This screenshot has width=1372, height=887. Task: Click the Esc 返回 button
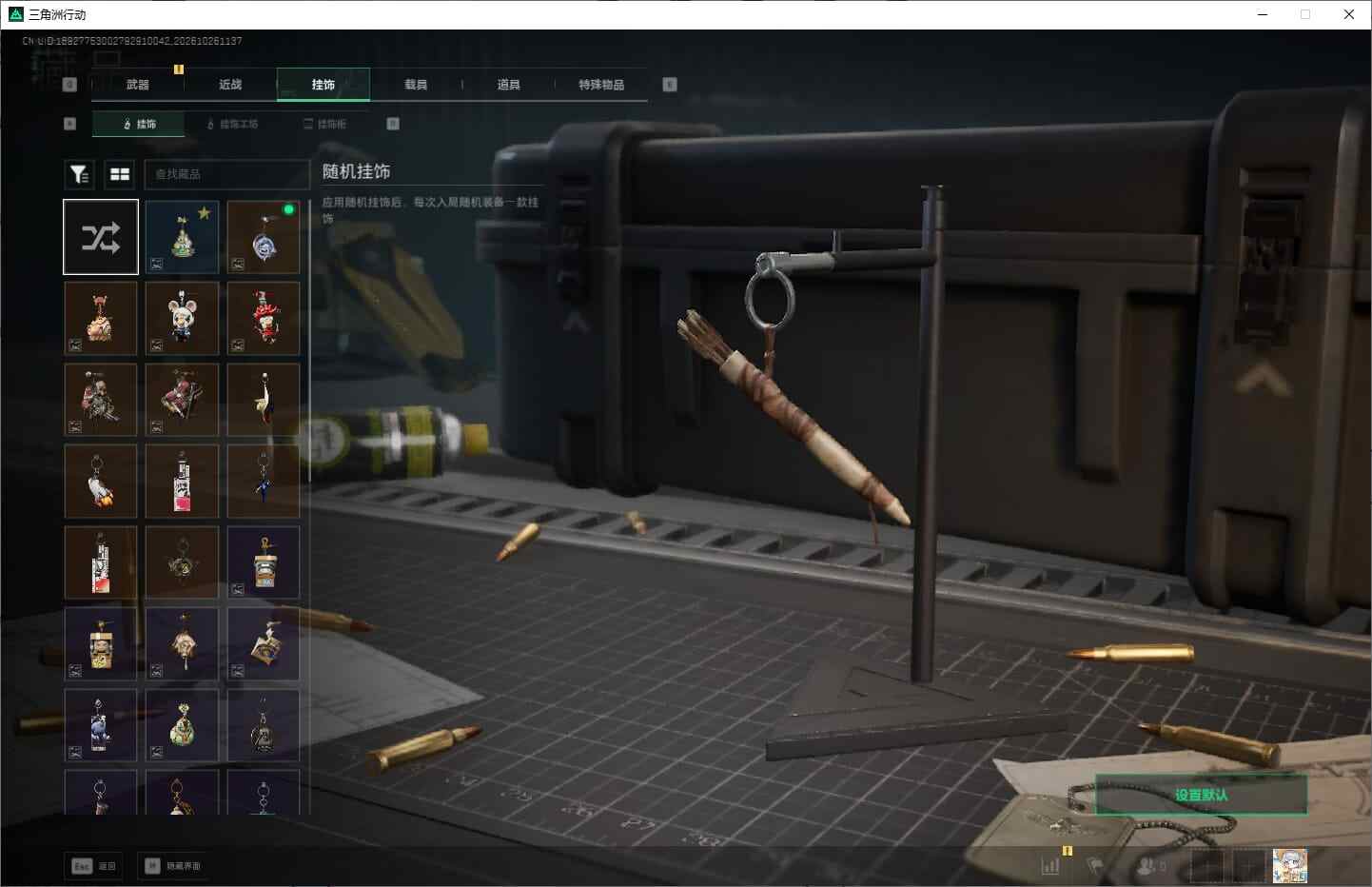[x=94, y=866]
